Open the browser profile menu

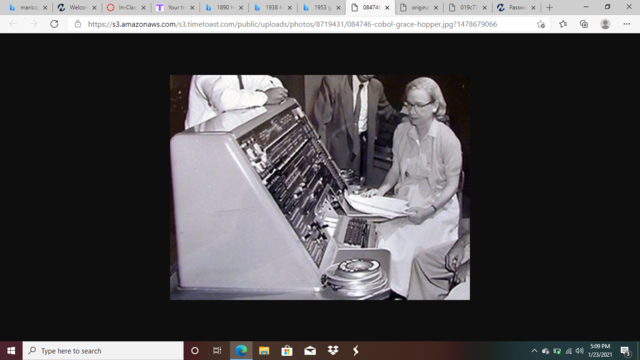[605, 24]
